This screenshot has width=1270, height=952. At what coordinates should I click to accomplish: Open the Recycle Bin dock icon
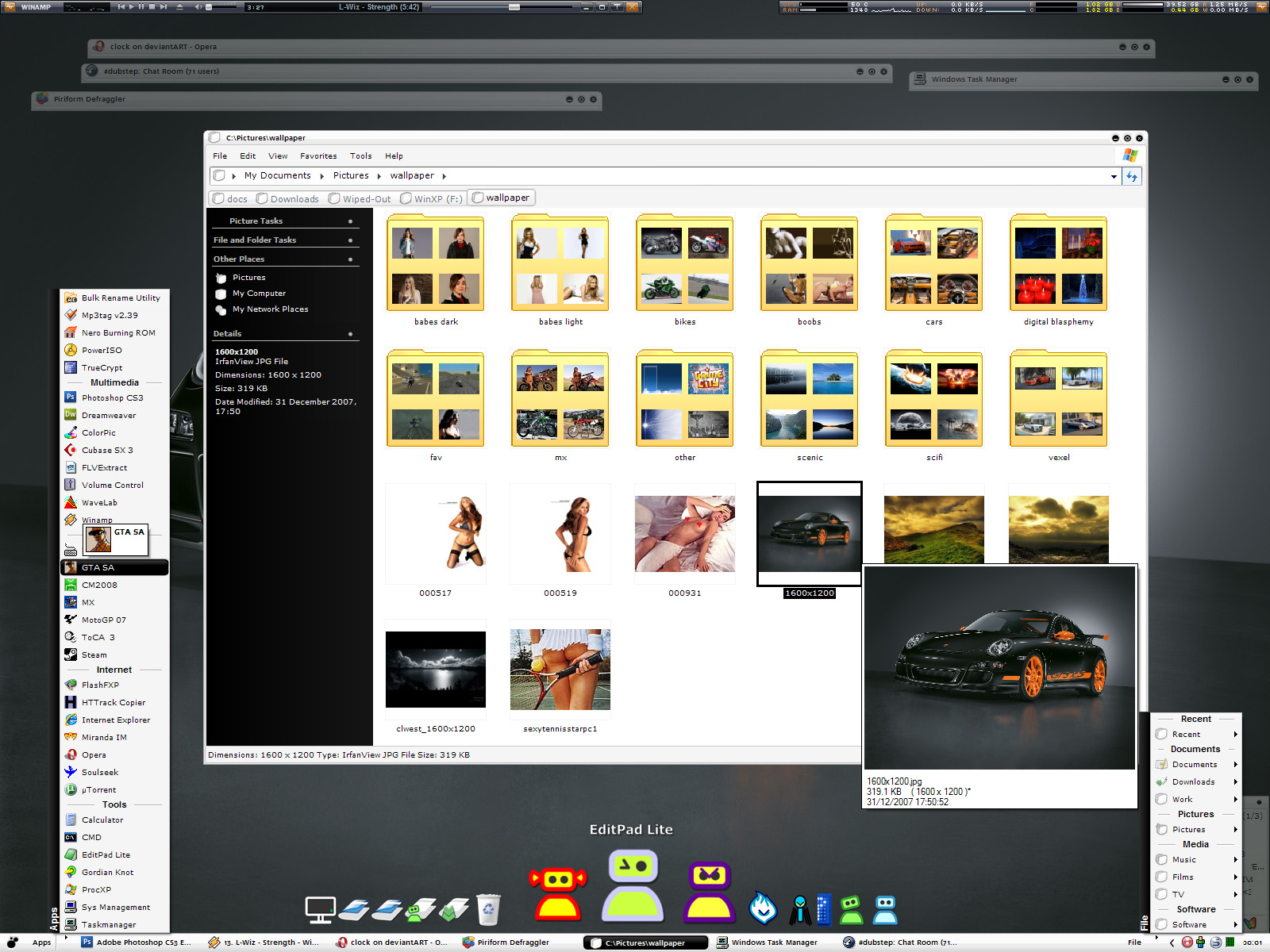488,909
